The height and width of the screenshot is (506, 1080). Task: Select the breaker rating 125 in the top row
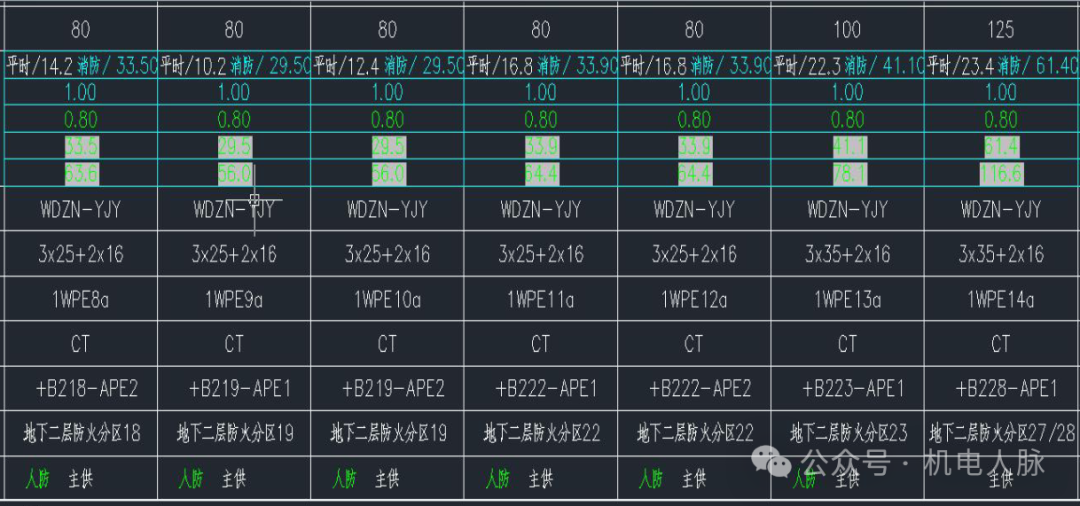click(1001, 30)
